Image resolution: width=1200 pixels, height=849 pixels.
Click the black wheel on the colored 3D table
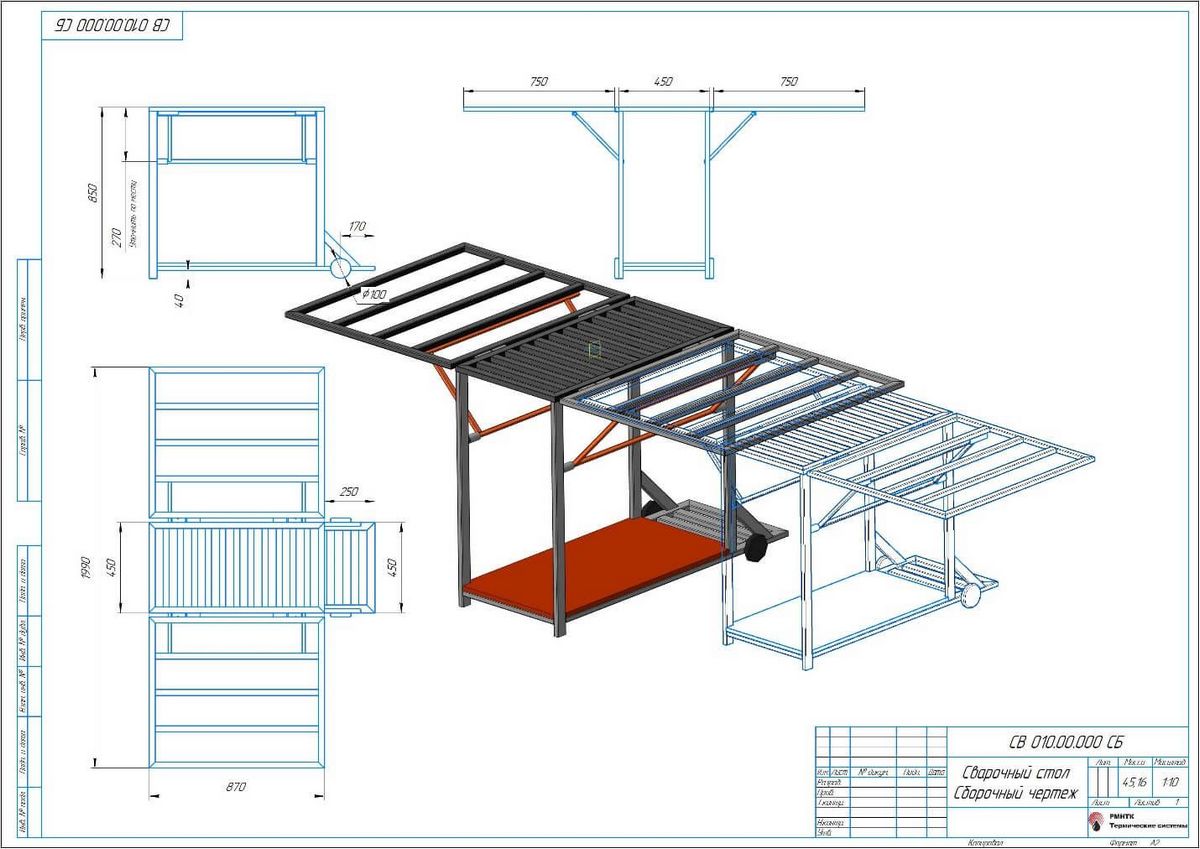click(756, 550)
